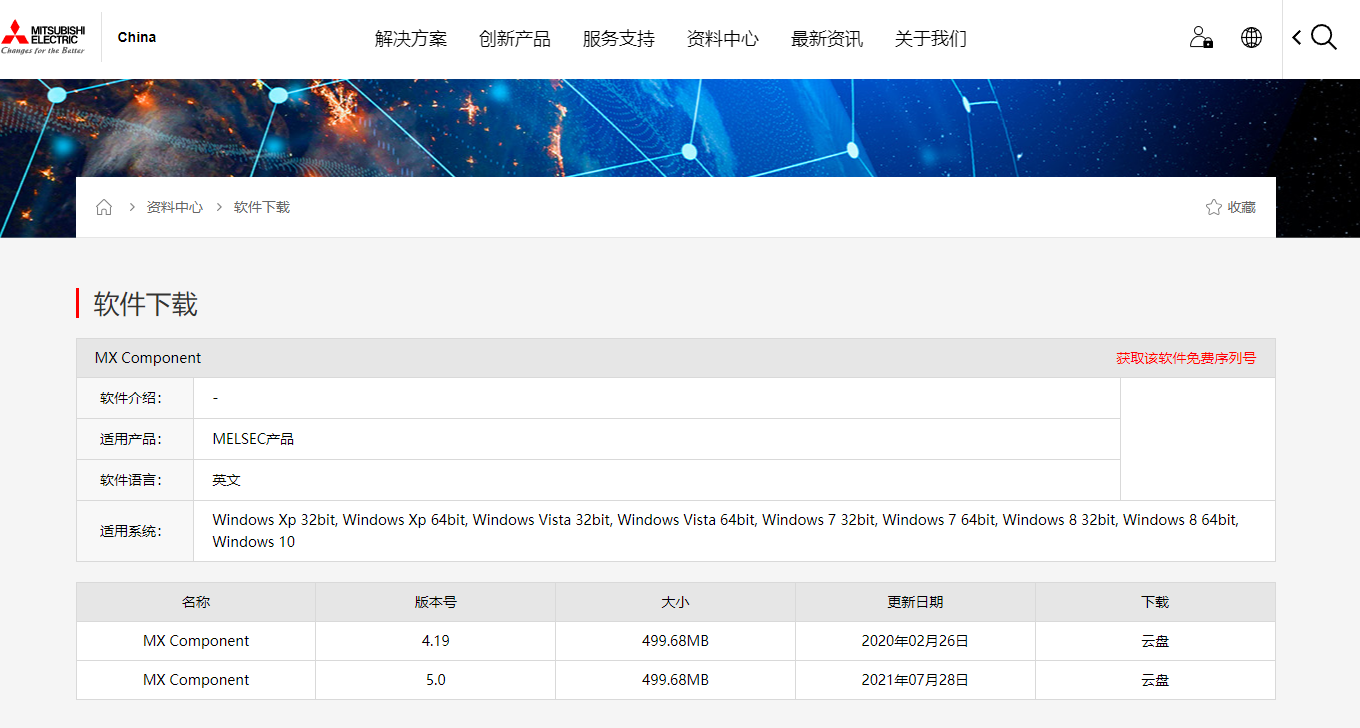Open the 创新产品 navigation menu
This screenshot has height=728, width=1360.
click(x=515, y=38)
